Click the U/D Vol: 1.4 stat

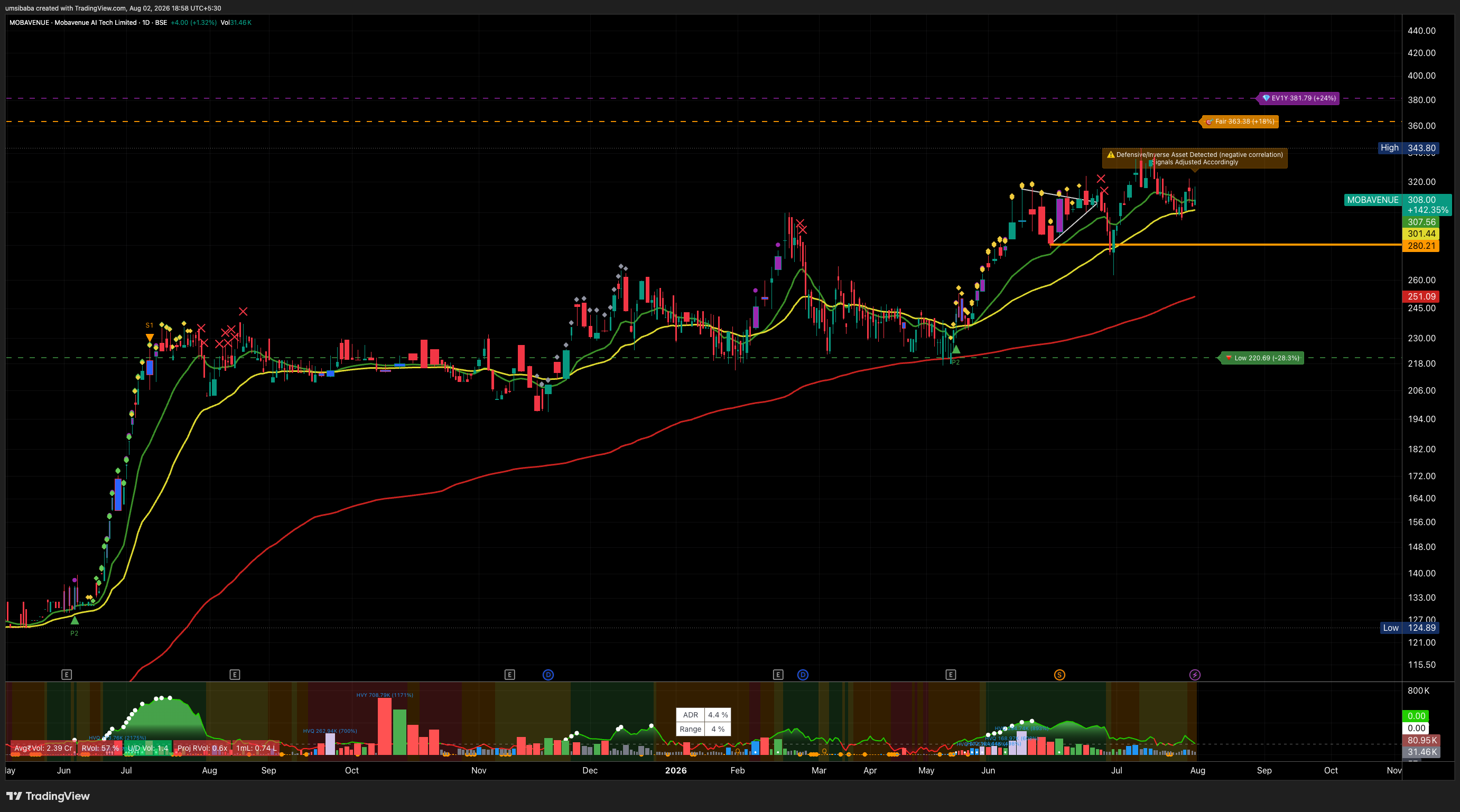coord(147,748)
